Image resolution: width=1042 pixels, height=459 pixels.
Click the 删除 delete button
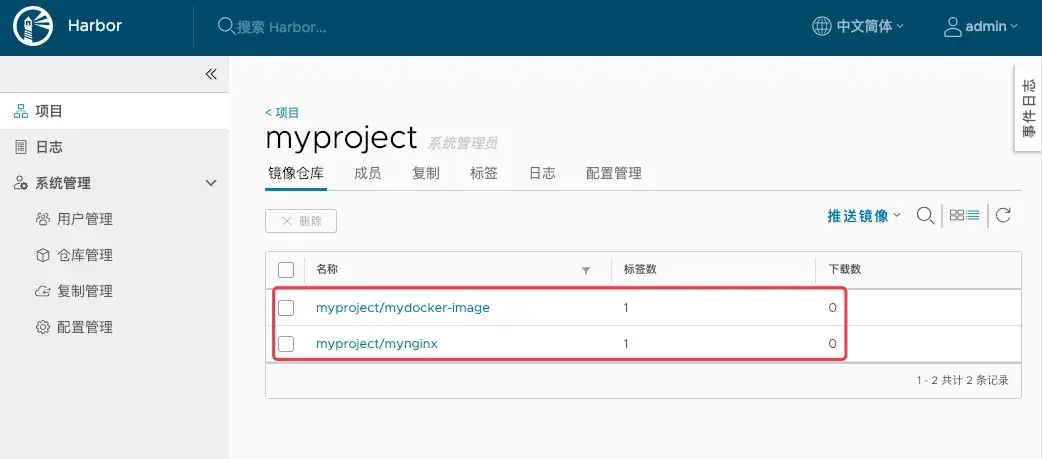coord(301,221)
